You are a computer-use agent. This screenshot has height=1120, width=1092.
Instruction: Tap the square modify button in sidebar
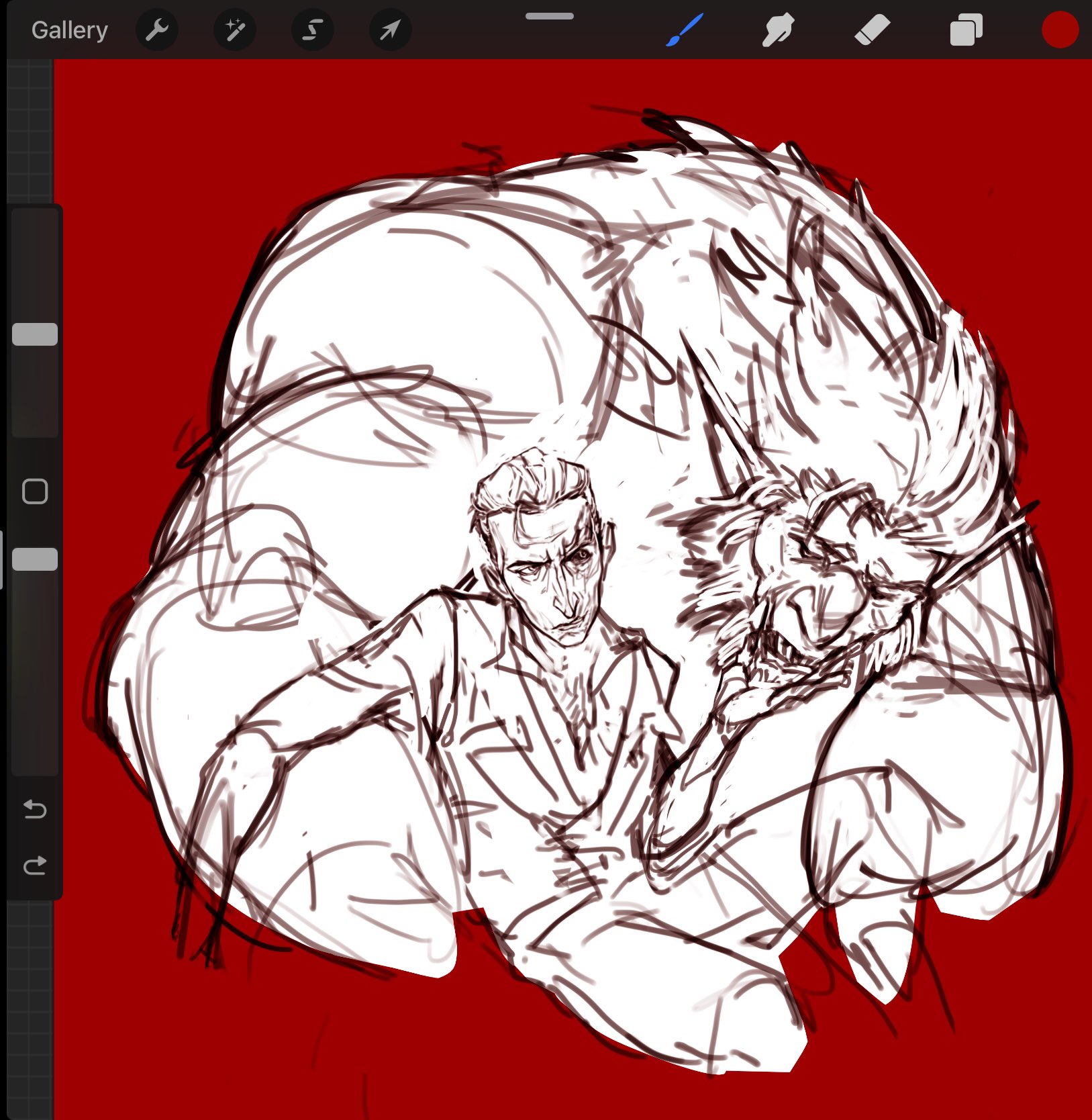pyautogui.click(x=35, y=492)
